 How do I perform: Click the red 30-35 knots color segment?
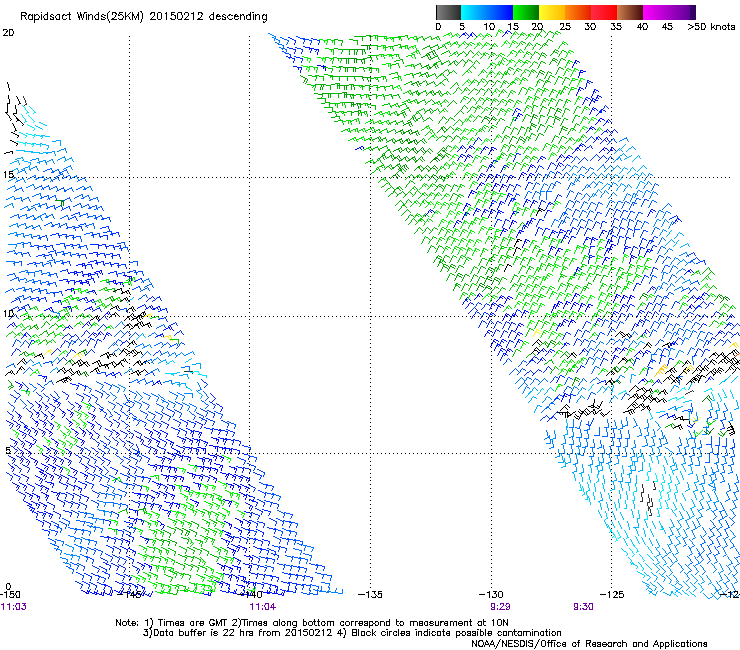604,12
